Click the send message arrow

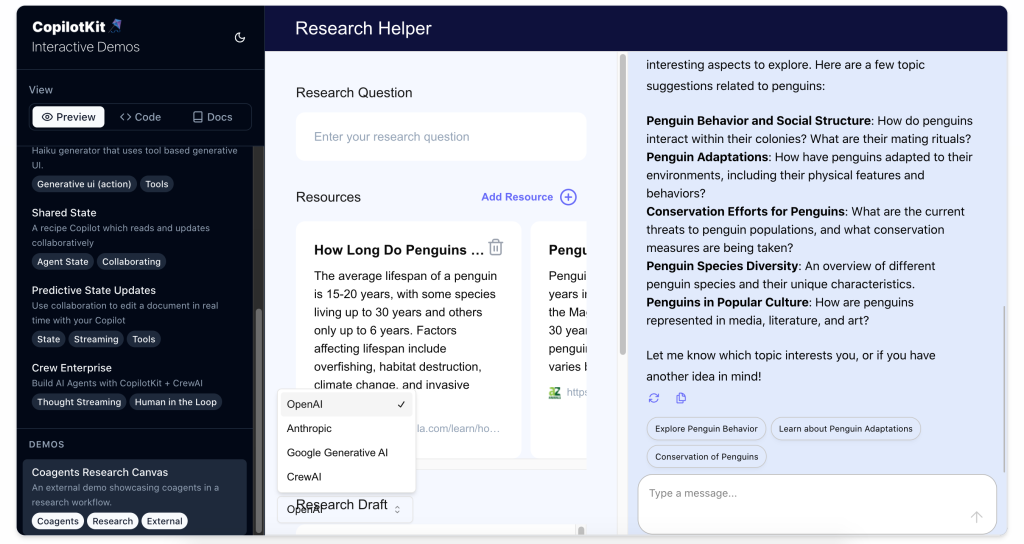pyautogui.click(x=976, y=517)
